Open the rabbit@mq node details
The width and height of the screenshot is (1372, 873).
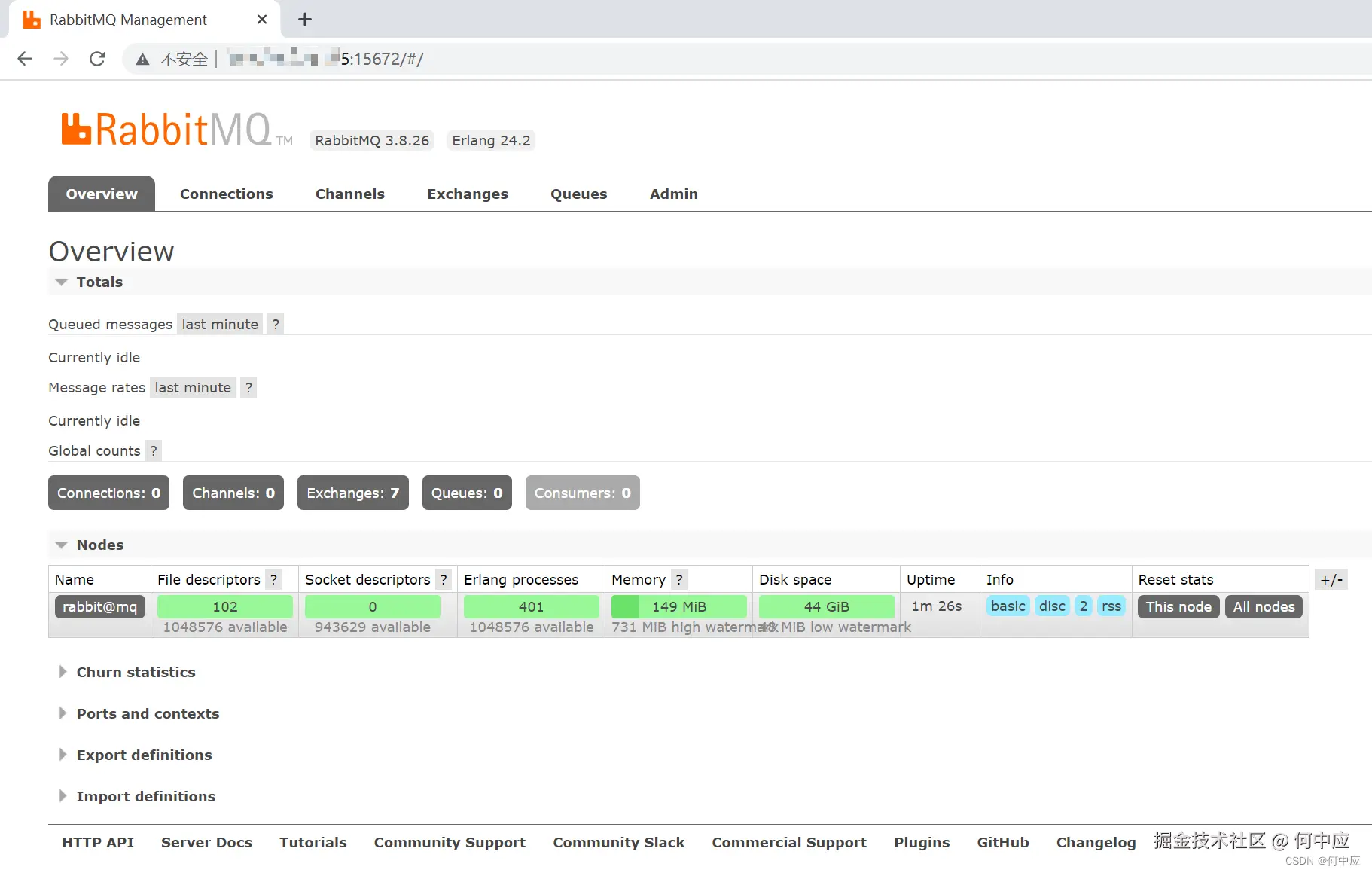[x=100, y=607]
